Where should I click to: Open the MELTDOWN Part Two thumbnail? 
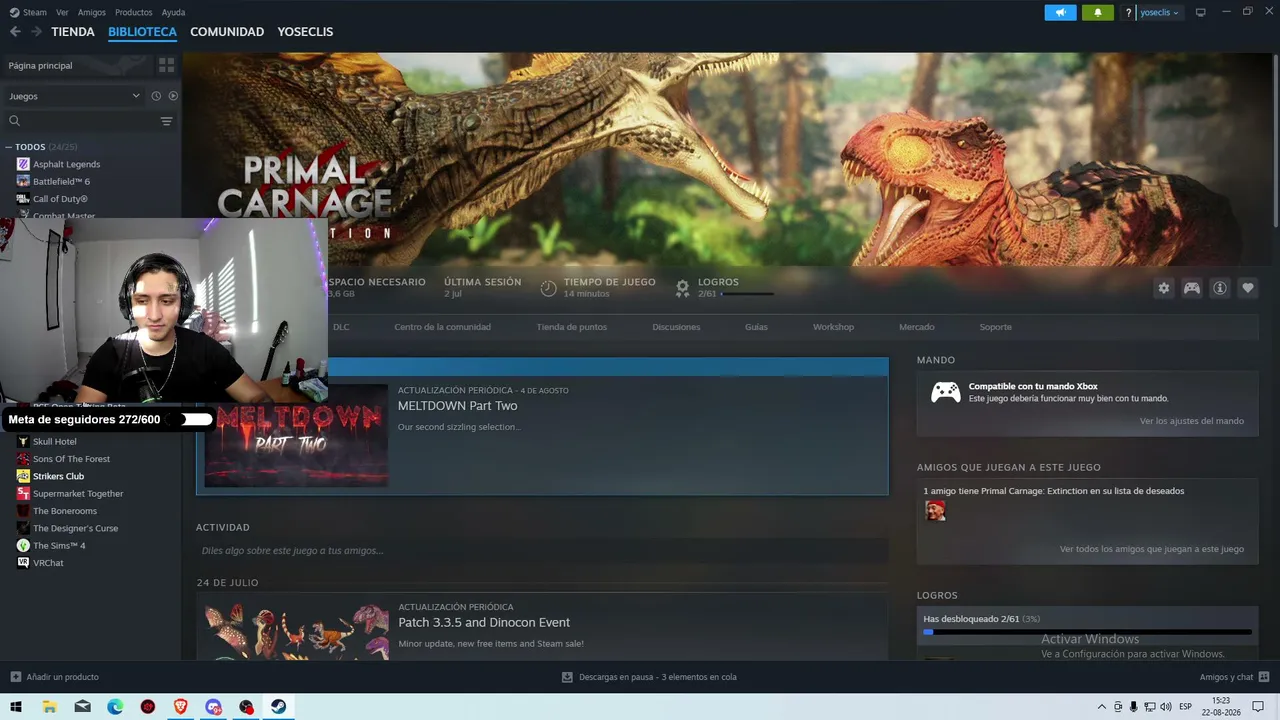pos(295,436)
